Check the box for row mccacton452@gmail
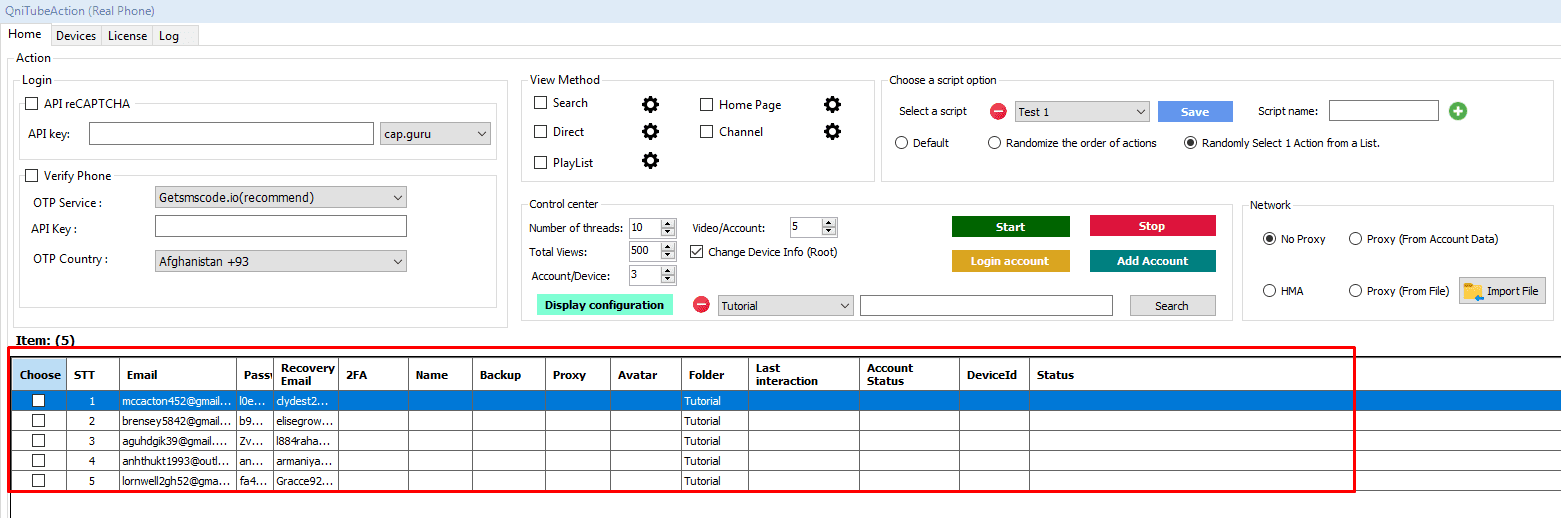This screenshot has height=518, width=1561. click(38, 400)
